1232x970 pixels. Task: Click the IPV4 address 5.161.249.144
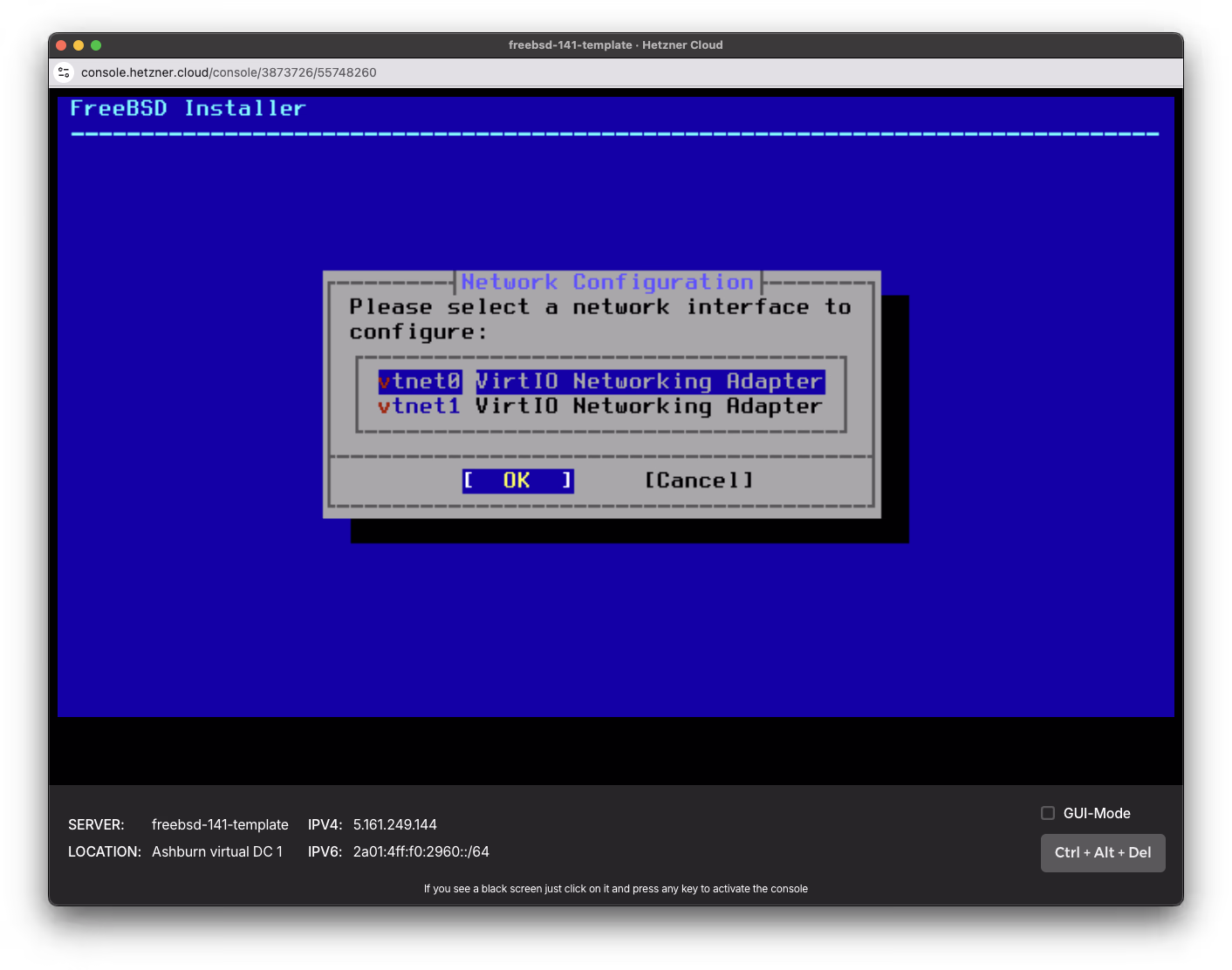click(x=394, y=823)
